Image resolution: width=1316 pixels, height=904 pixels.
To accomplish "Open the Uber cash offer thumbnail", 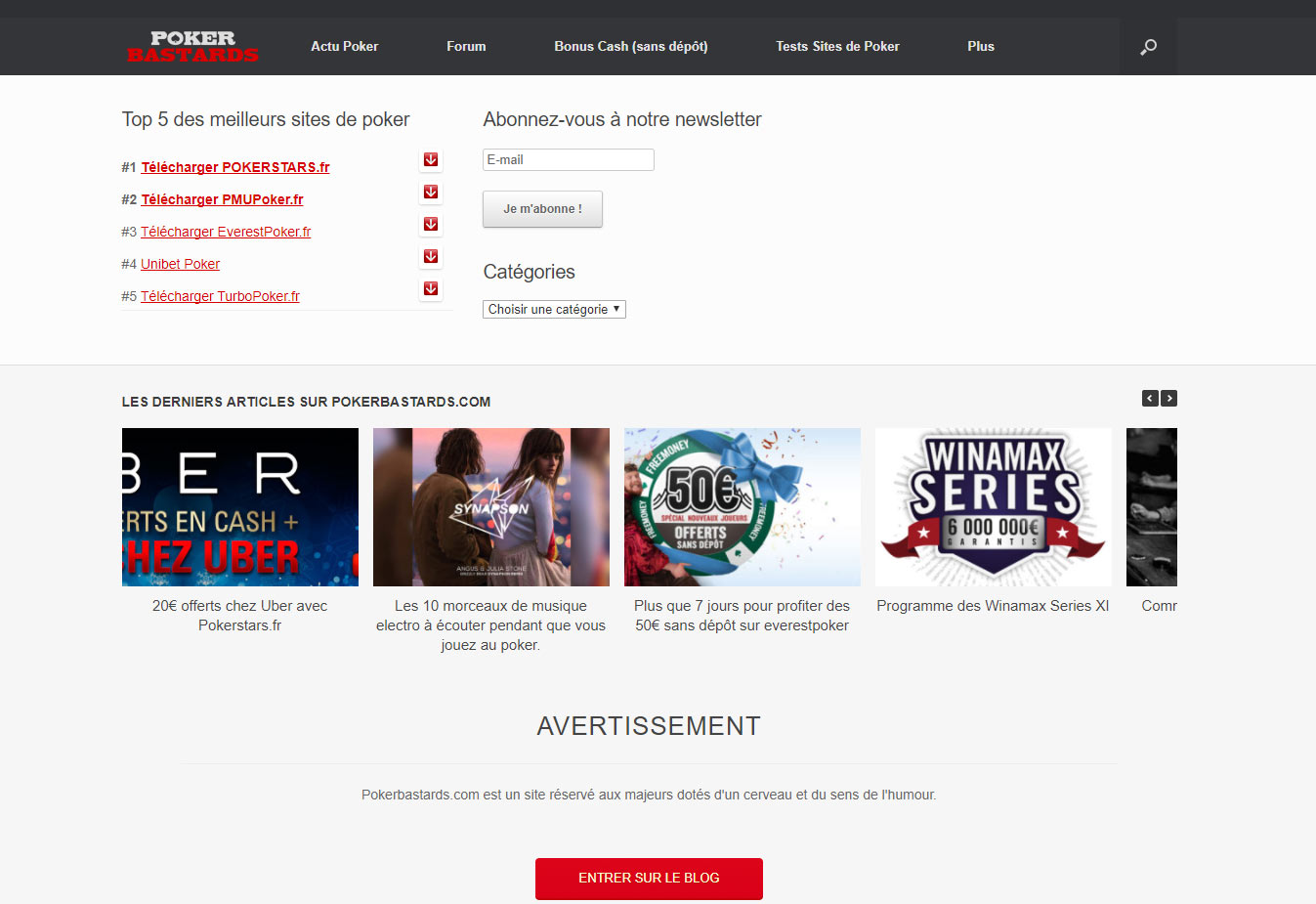I will pos(240,507).
